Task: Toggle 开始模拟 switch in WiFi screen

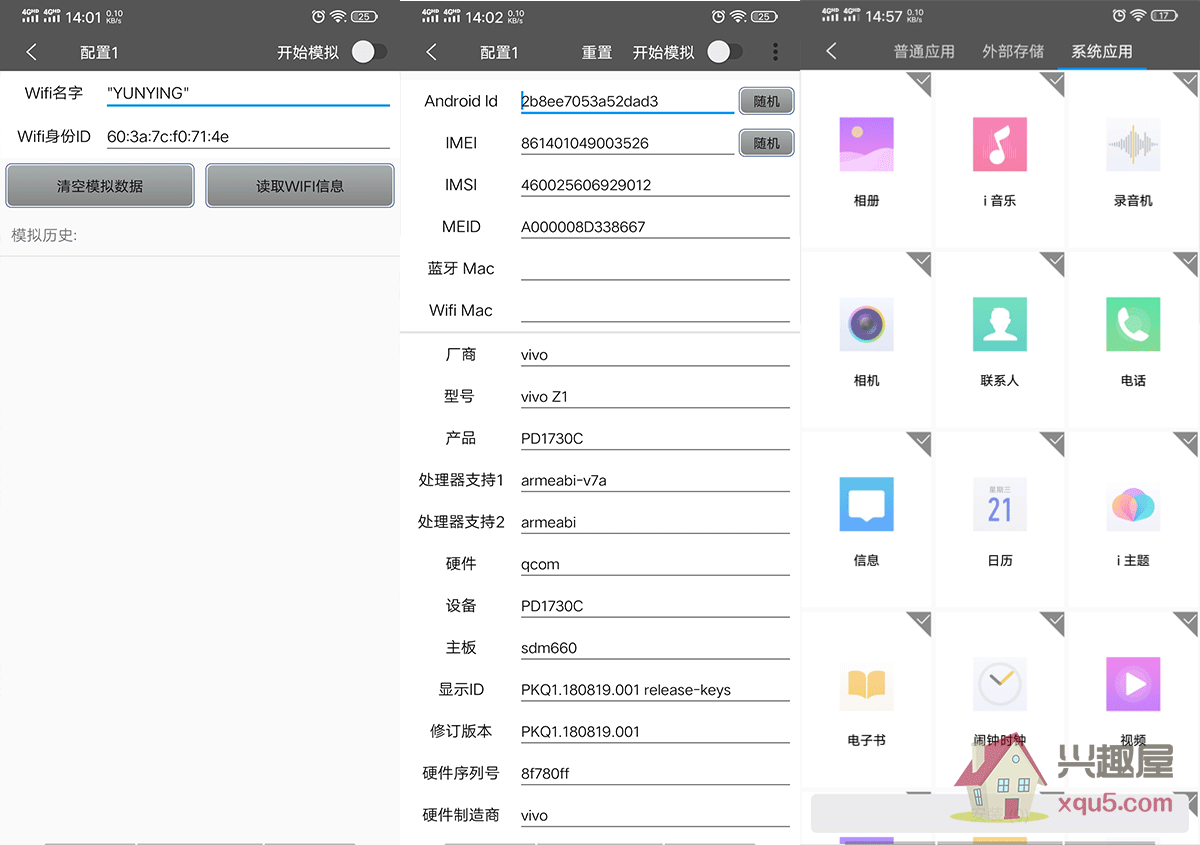Action: coord(369,52)
